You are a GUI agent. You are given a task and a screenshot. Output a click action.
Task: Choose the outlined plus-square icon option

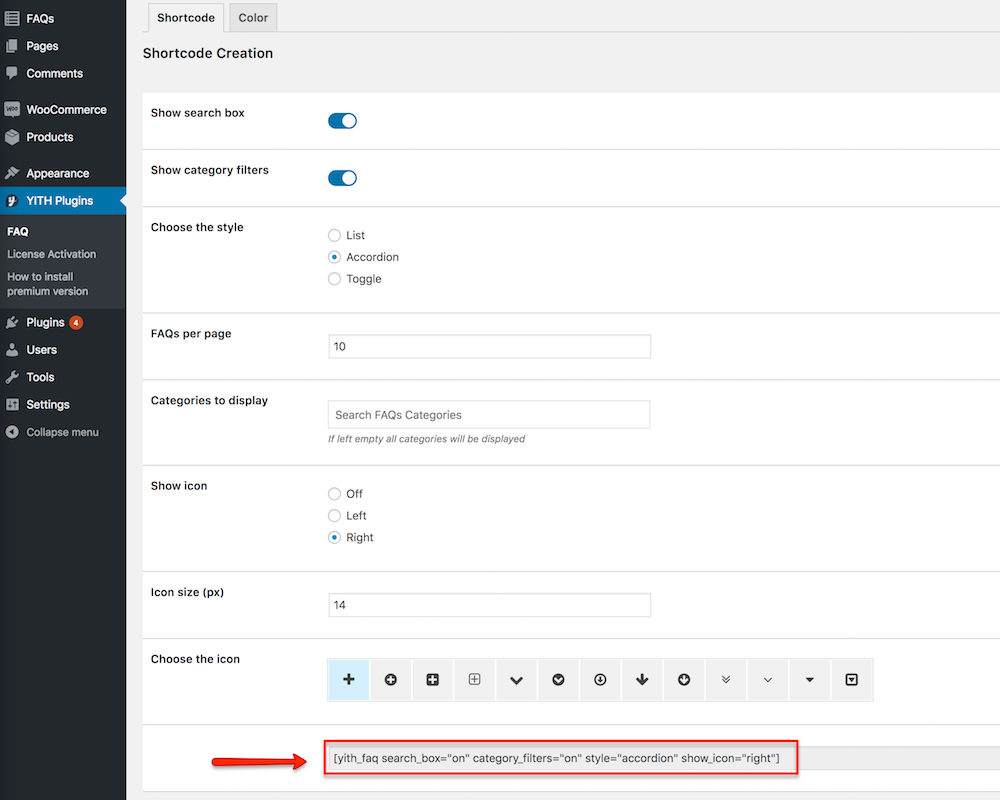474,679
